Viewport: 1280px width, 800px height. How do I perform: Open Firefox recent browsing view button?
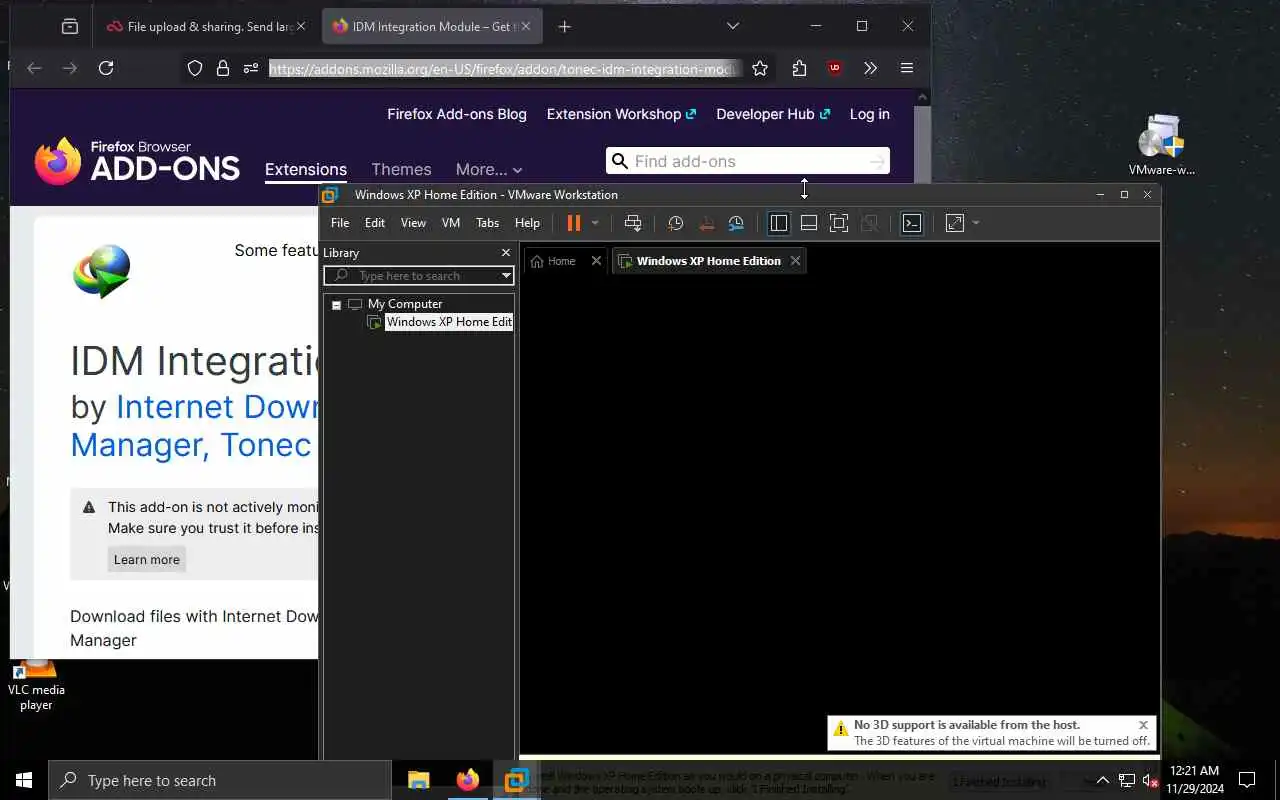69,27
